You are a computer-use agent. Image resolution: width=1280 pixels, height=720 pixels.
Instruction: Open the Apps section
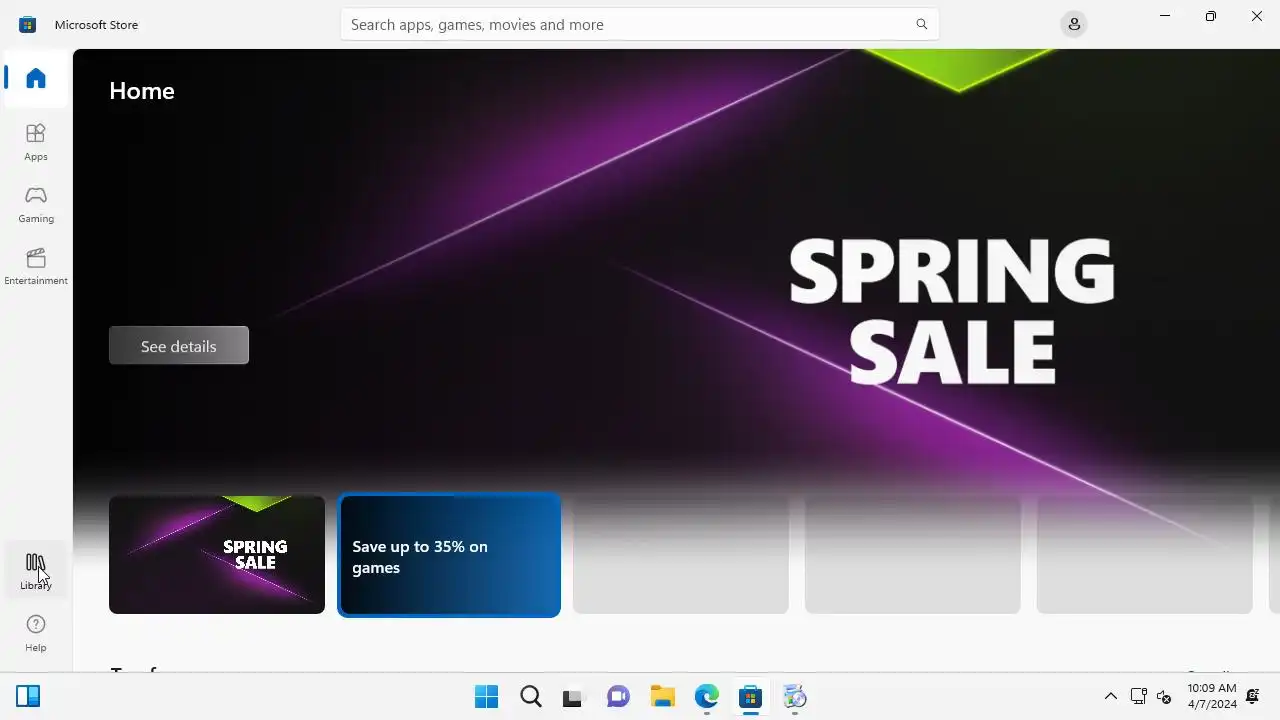coord(36,142)
